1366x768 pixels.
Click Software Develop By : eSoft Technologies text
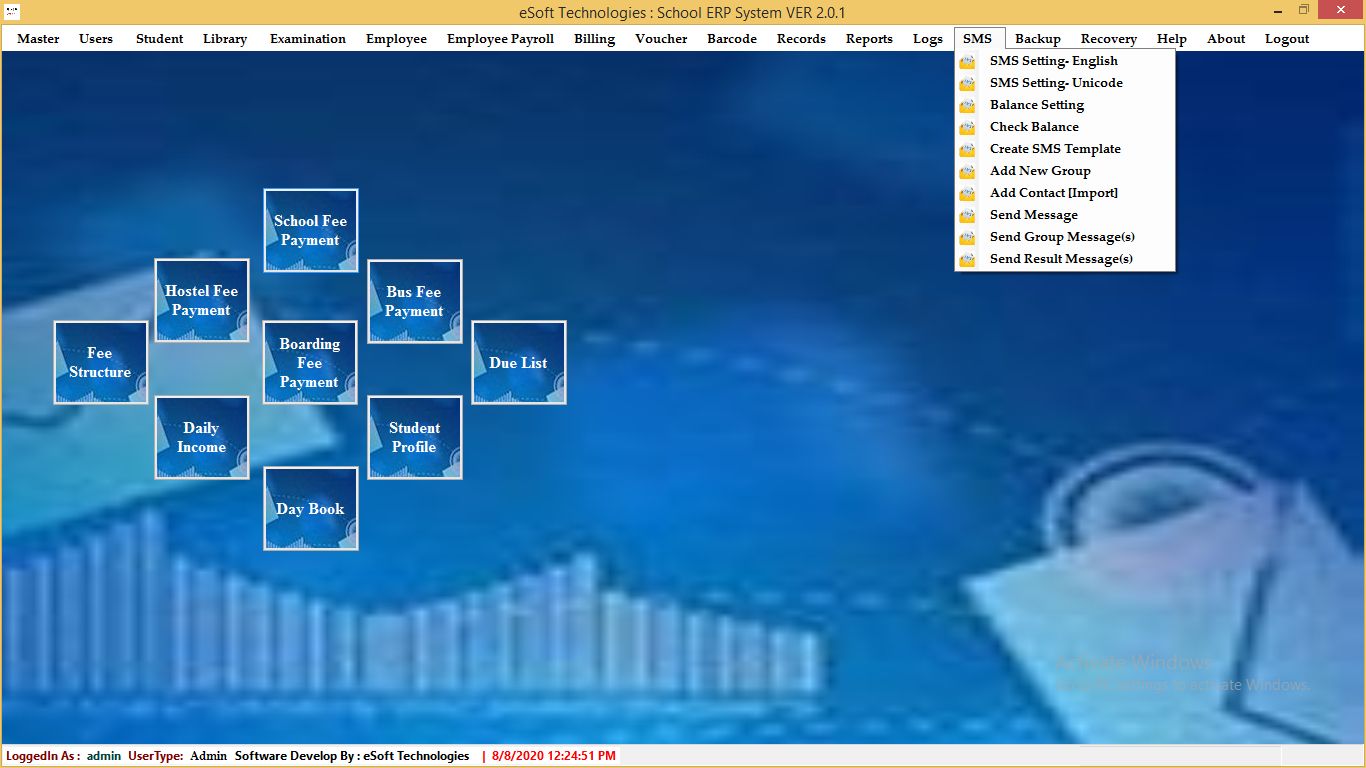352,756
